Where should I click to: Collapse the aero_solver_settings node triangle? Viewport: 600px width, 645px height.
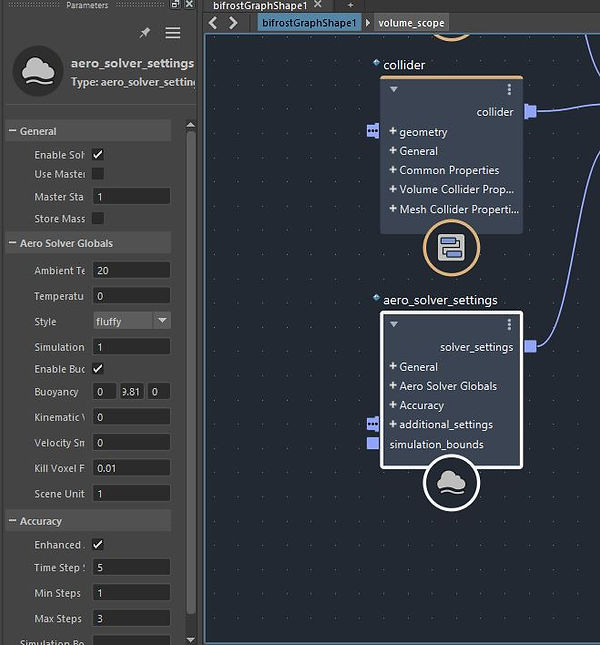coord(394,325)
